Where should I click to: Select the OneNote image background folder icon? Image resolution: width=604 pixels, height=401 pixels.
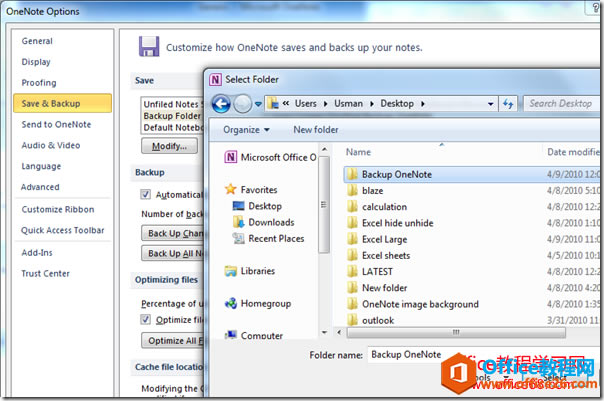[352, 304]
